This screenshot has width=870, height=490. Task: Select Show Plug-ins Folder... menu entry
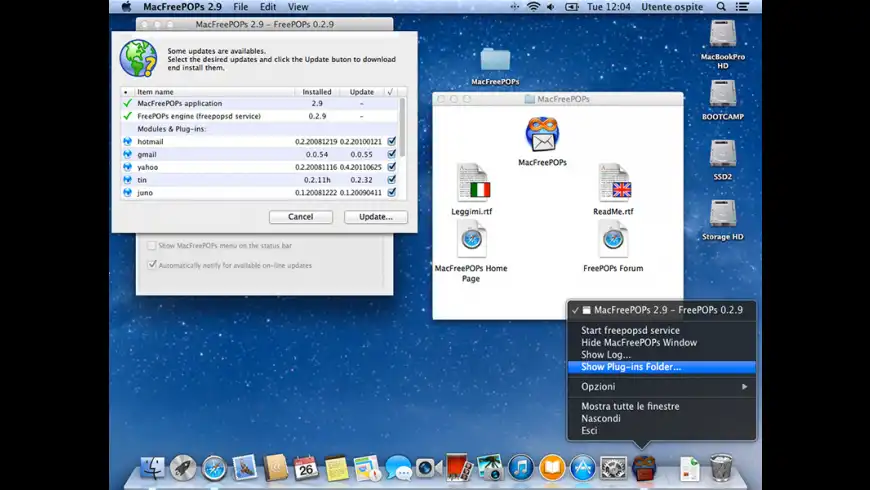click(x=661, y=367)
